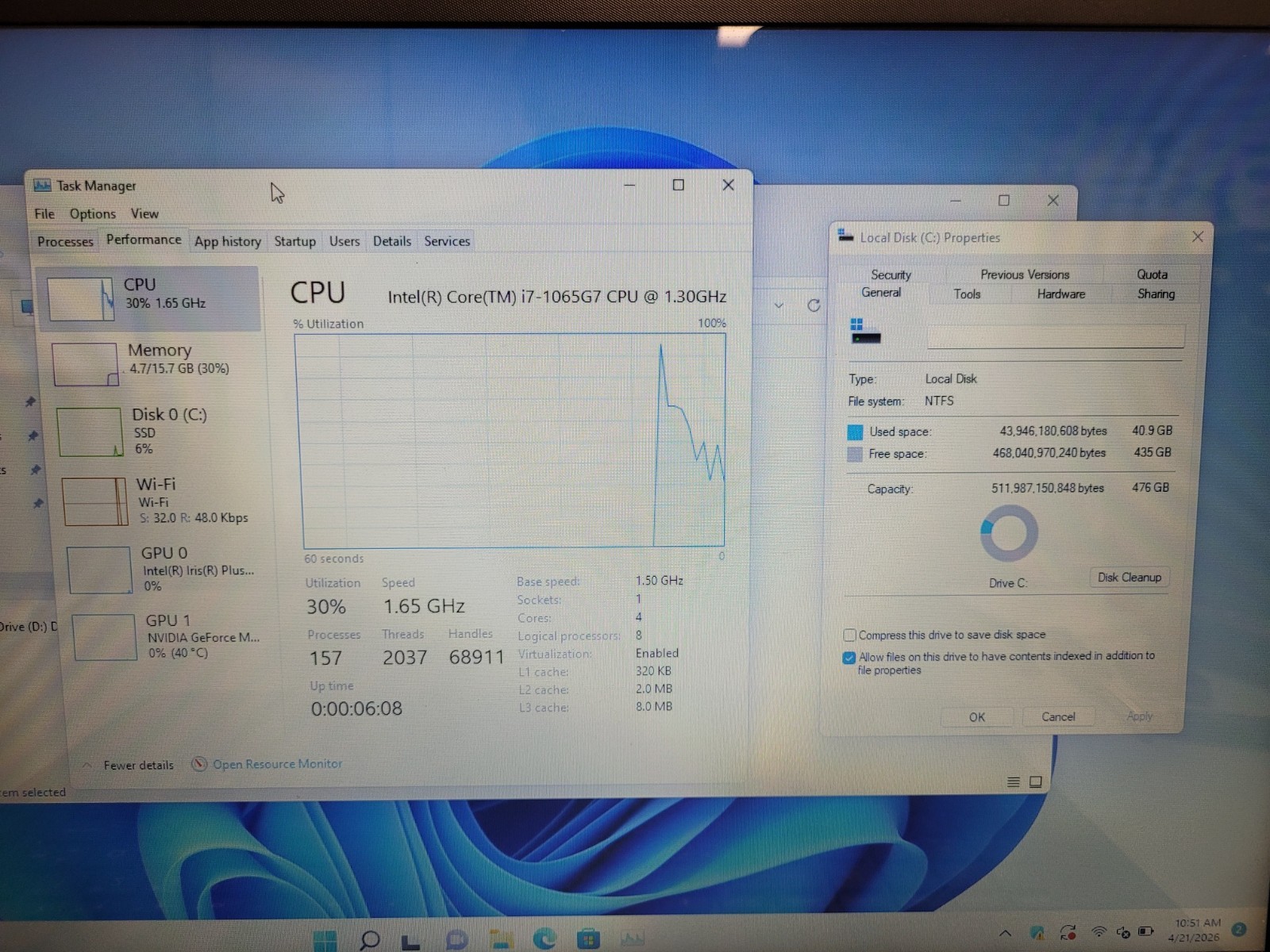Open the Wi-Fi network tray icon
1270x952 pixels.
click(x=1099, y=931)
